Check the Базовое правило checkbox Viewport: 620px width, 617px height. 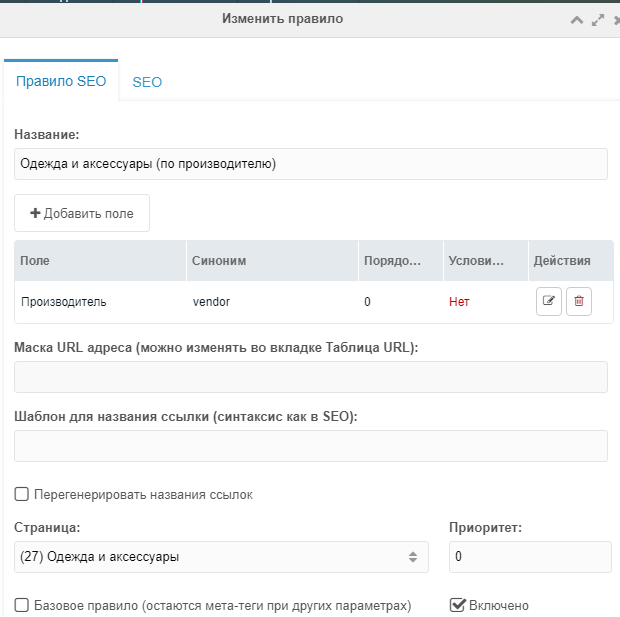21,605
